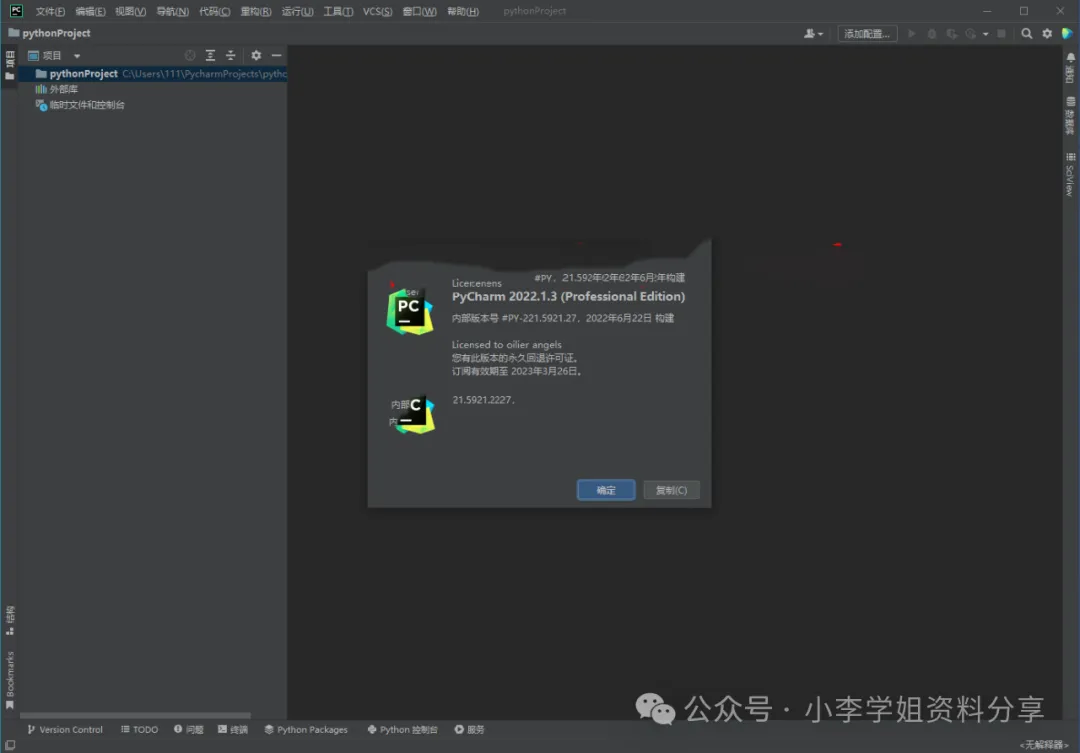Click the PyCharm 2022.1.3 (Professional Edition) title
This screenshot has height=753, width=1080.
pyautogui.click(x=568, y=296)
